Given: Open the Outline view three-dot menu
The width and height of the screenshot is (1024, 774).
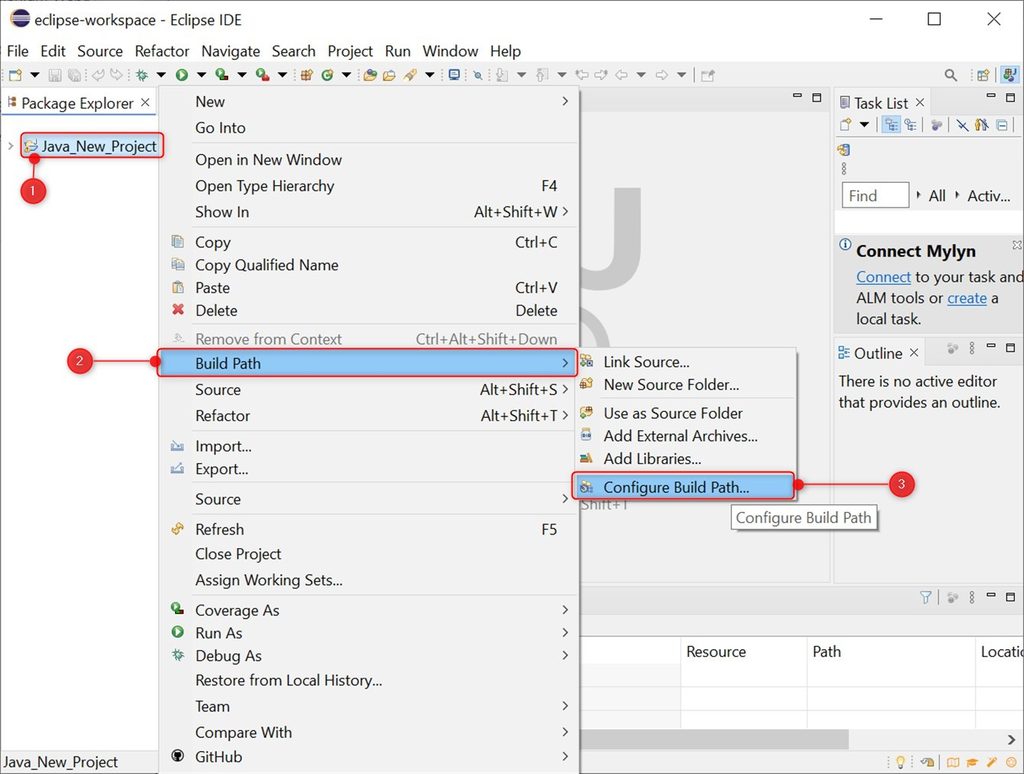Looking at the screenshot, I should (x=972, y=348).
